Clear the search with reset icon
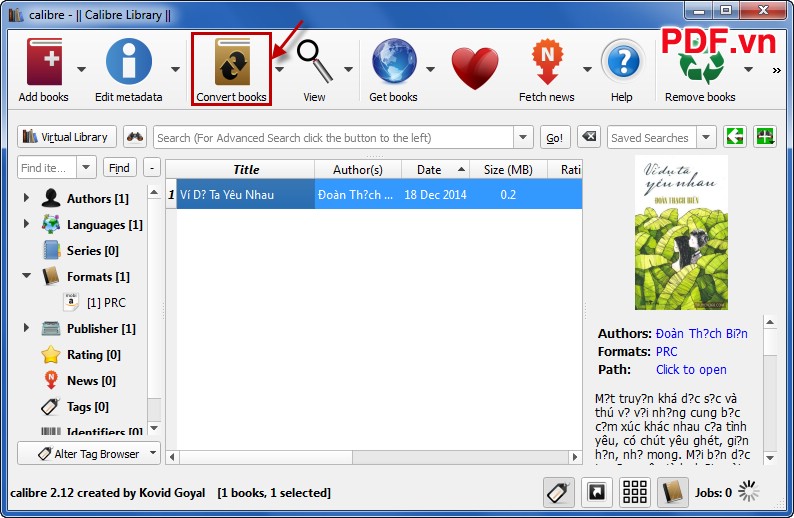 (588, 137)
